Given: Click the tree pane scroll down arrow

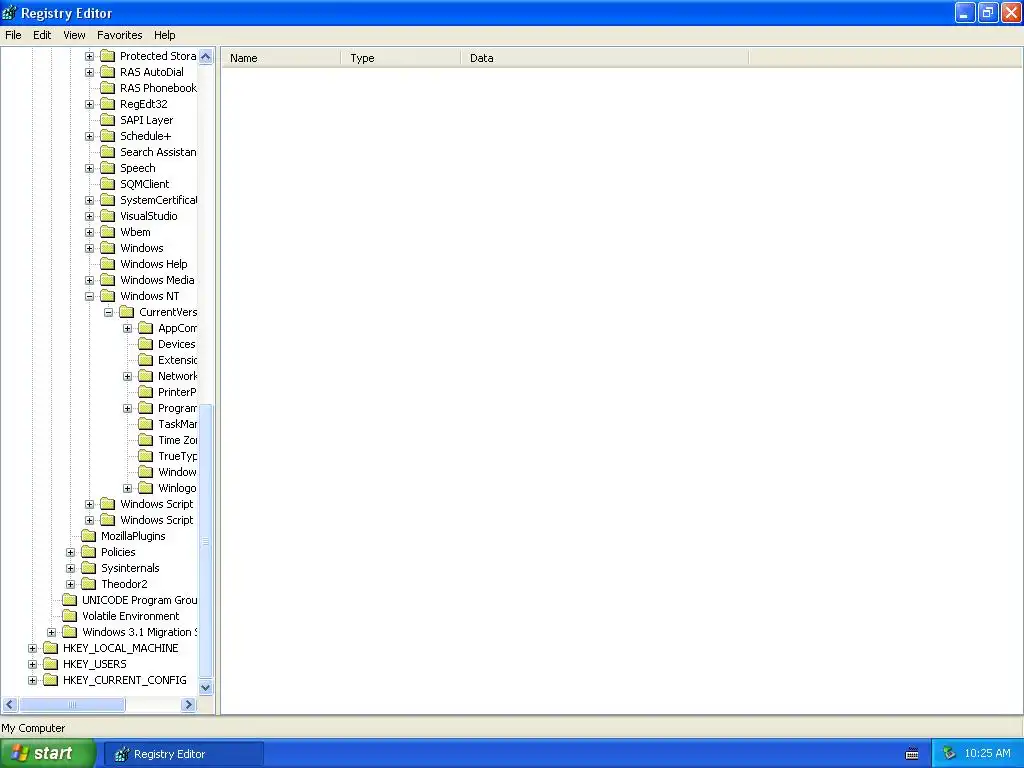Looking at the screenshot, I should point(206,687).
